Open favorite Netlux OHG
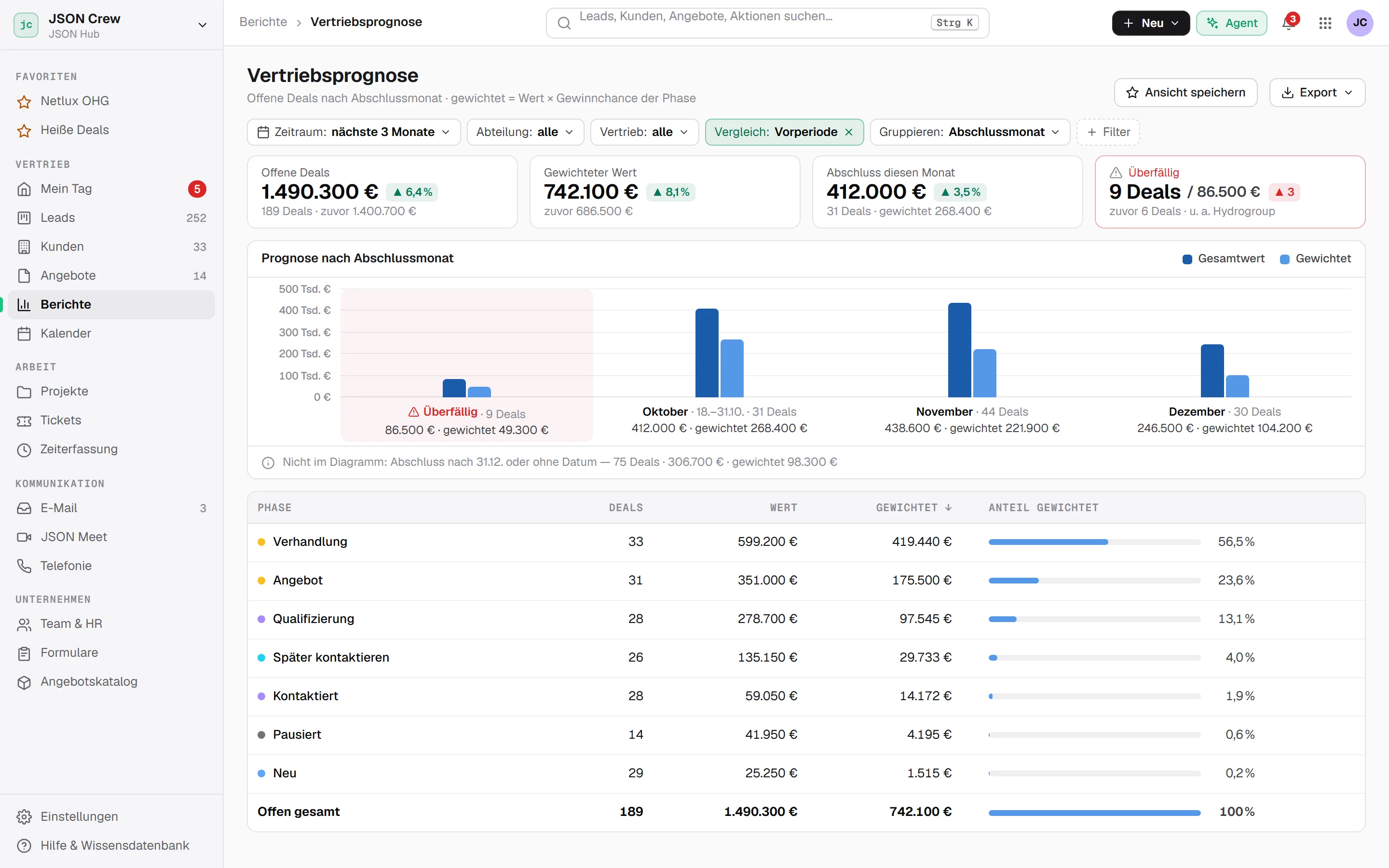The image size is (1389, 868). tap(111, 101)
